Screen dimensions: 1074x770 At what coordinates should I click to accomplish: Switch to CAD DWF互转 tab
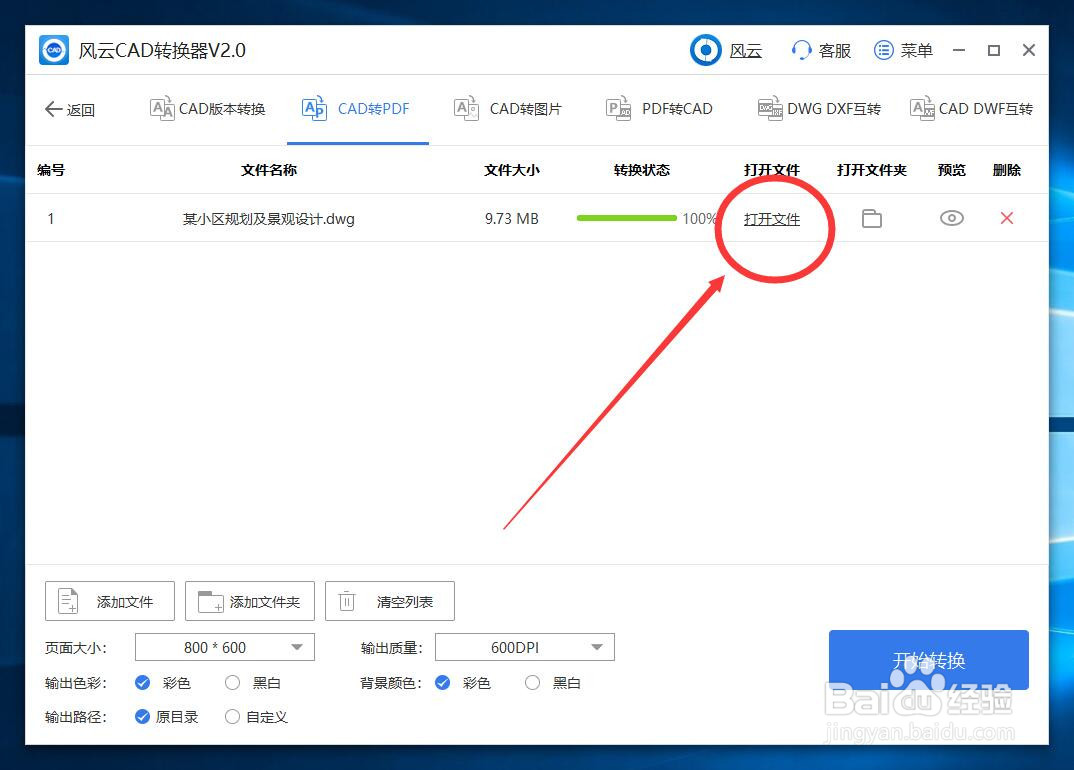pos(971,109)
